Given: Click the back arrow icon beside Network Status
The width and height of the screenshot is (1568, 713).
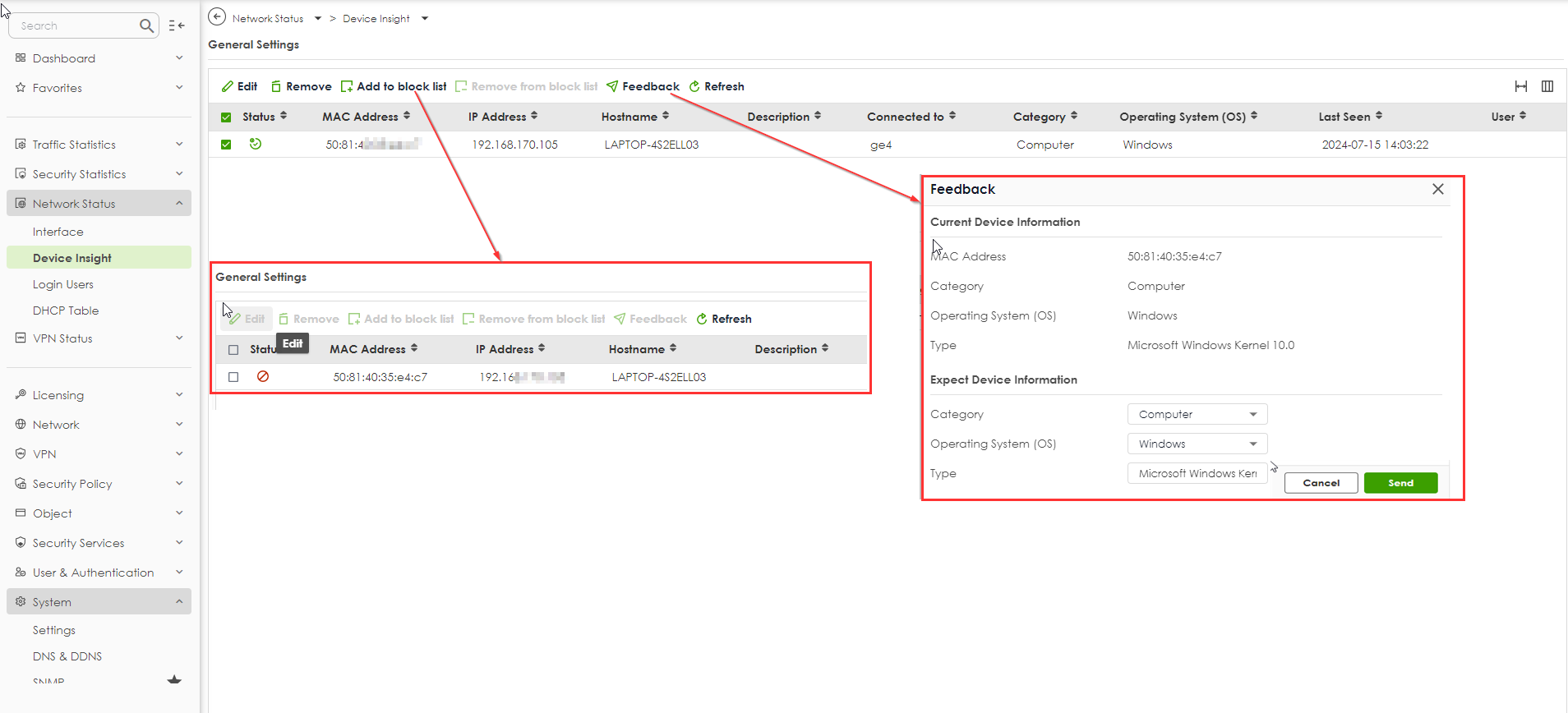Looking at the screenshot, I should point(217,17).
